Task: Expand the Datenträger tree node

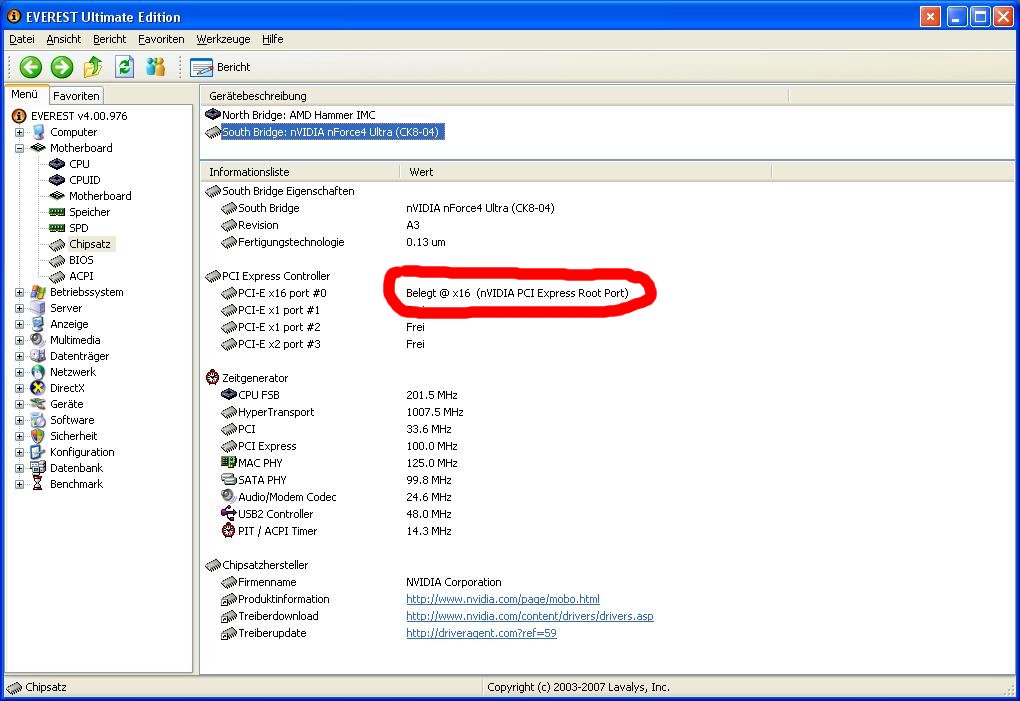Action: (20, 356)
